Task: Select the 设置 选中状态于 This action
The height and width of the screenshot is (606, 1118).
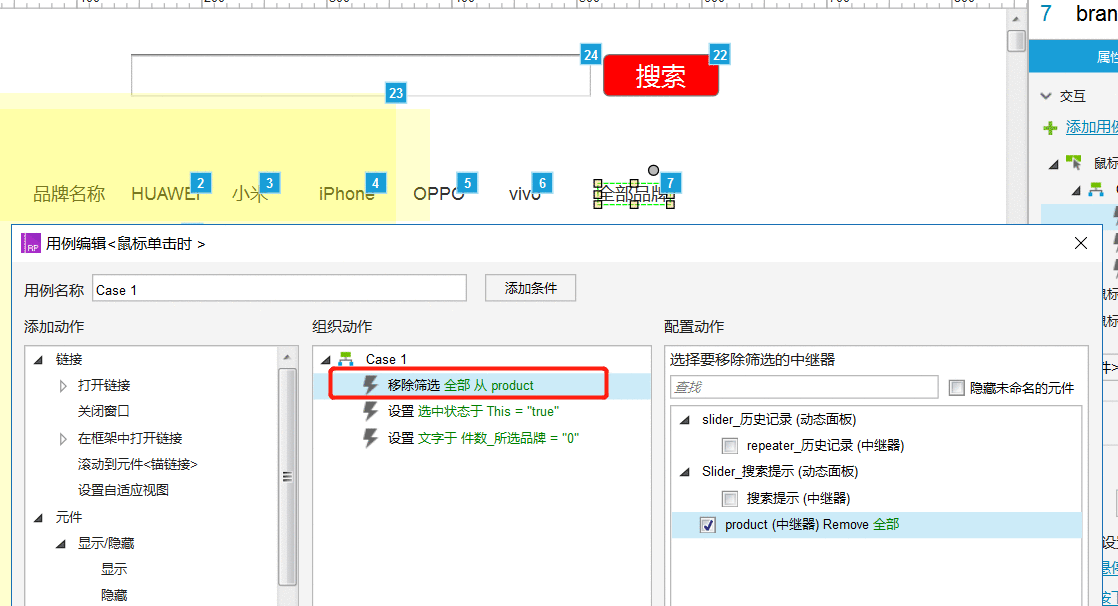Action: pos(473,411)
